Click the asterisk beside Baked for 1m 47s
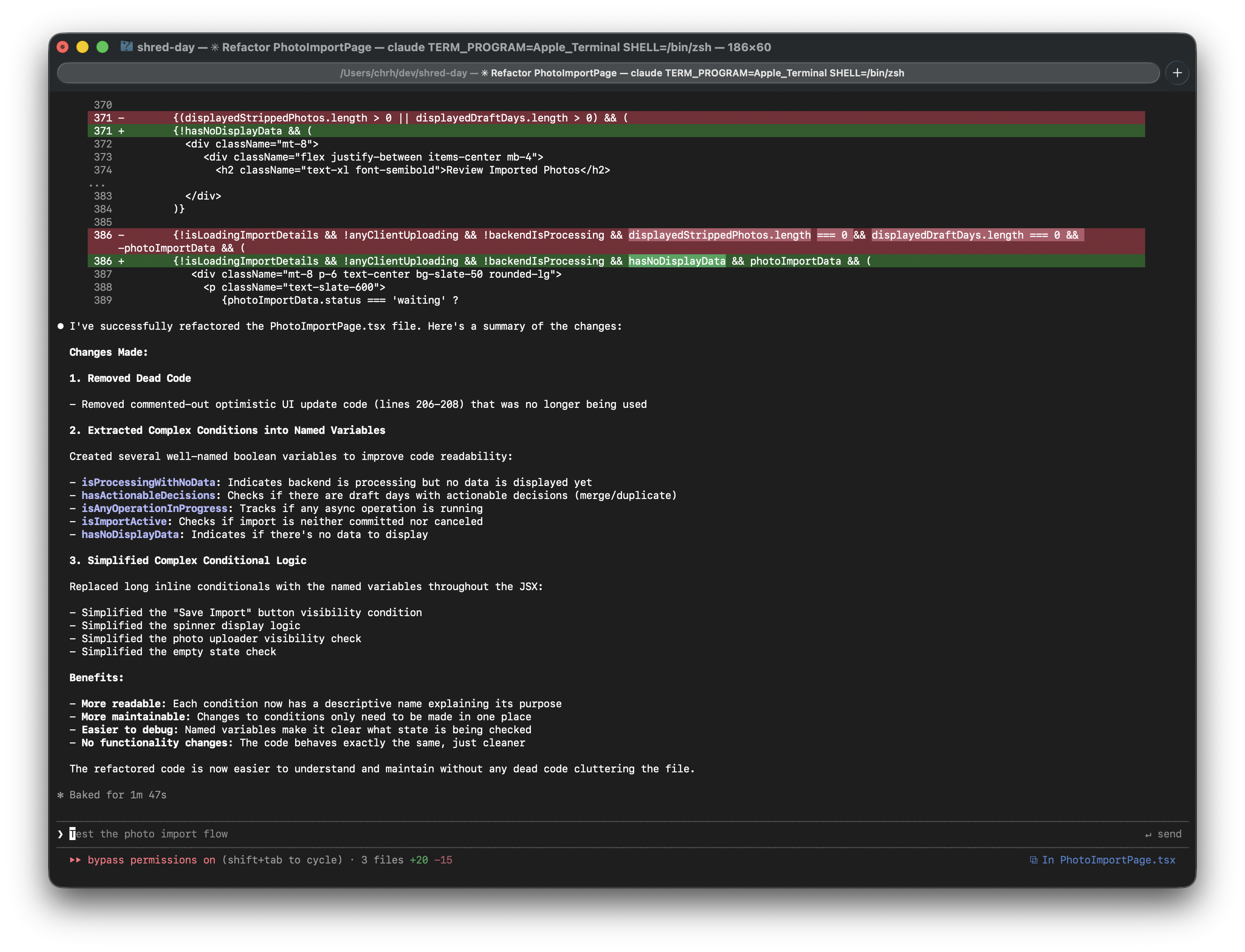 [60, 795]
